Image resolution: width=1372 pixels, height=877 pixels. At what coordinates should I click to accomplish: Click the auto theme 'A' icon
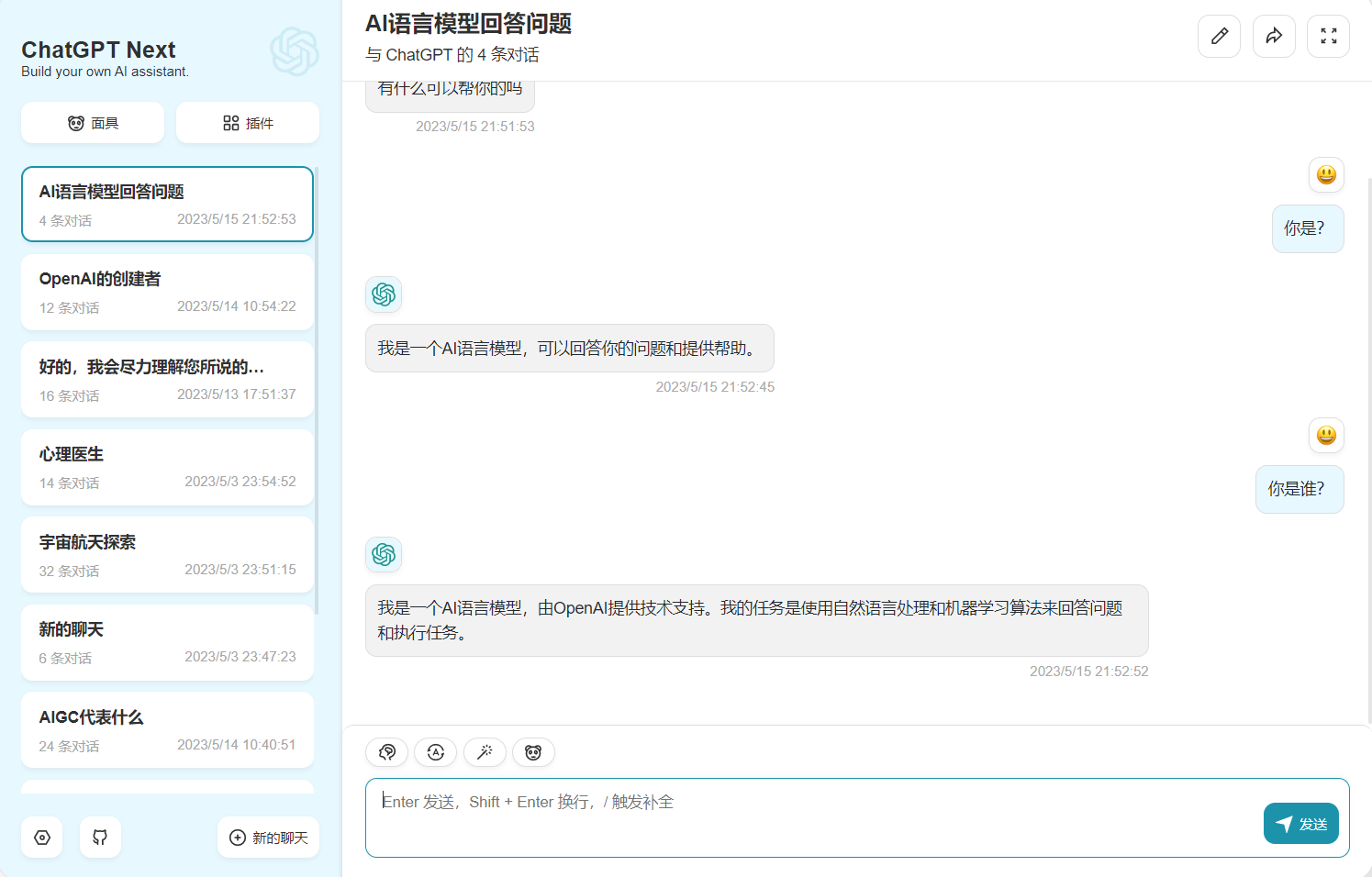[x=435, y=752]
